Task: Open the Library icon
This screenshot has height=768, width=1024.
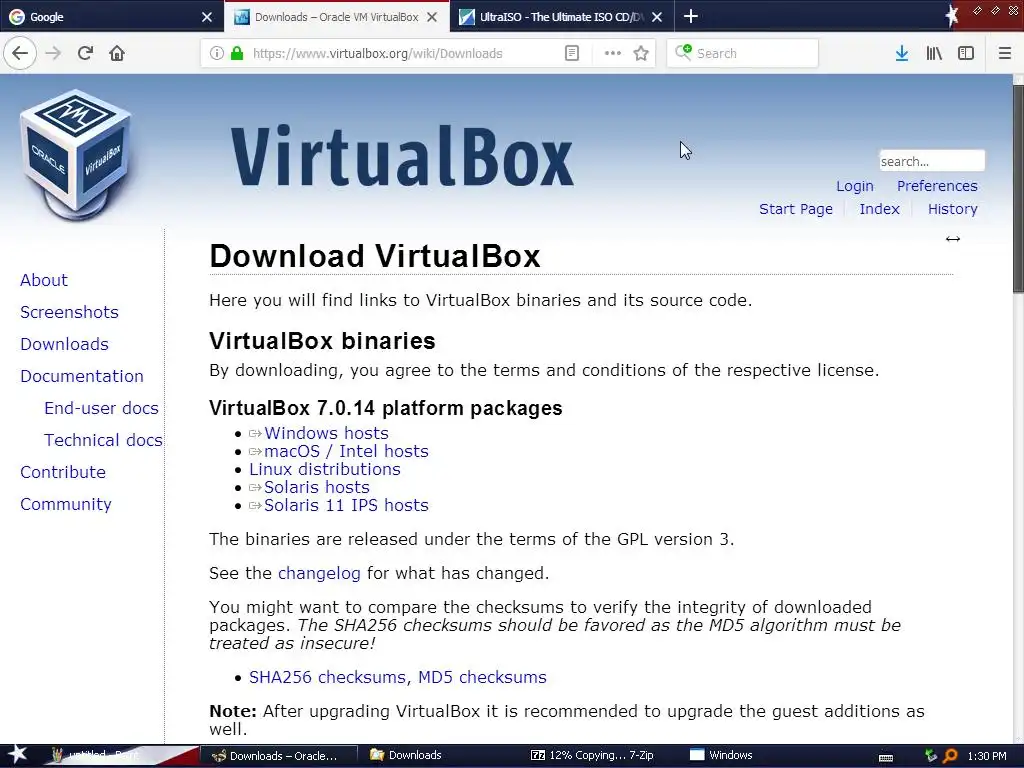Action: tap(934, 53)
